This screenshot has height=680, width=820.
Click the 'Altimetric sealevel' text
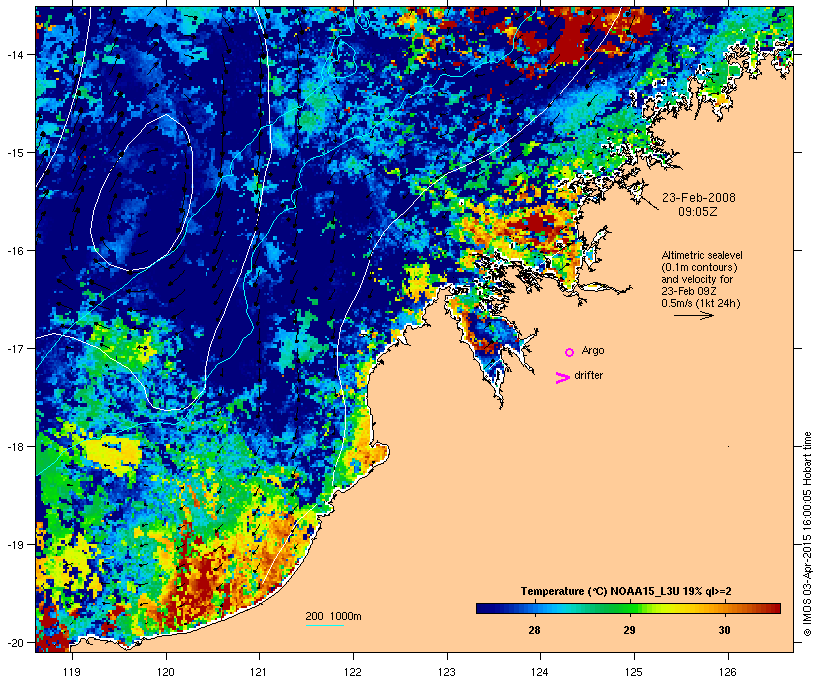[702, 255]
